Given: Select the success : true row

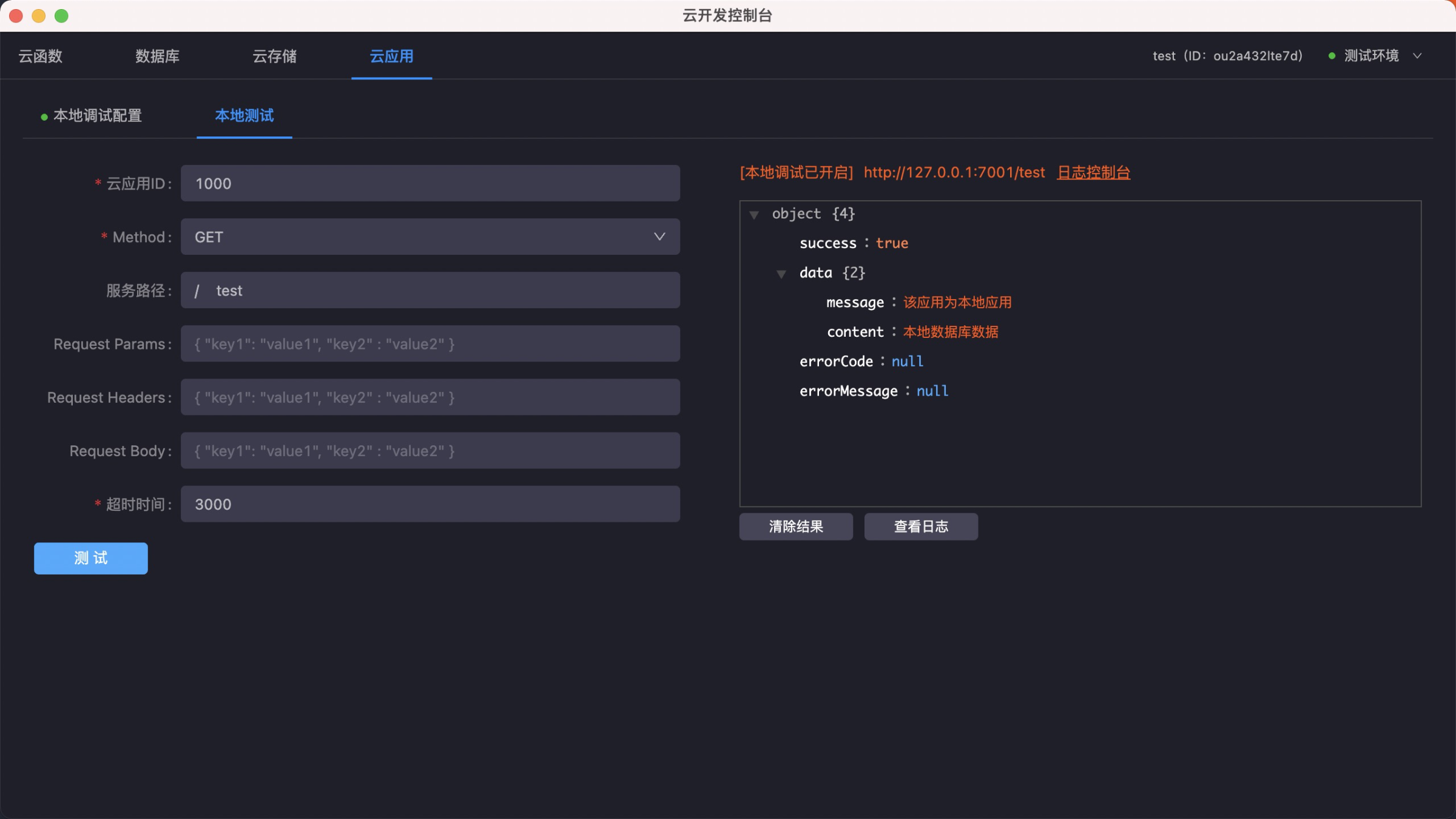Looking at the screenshot, I should 854,243.
